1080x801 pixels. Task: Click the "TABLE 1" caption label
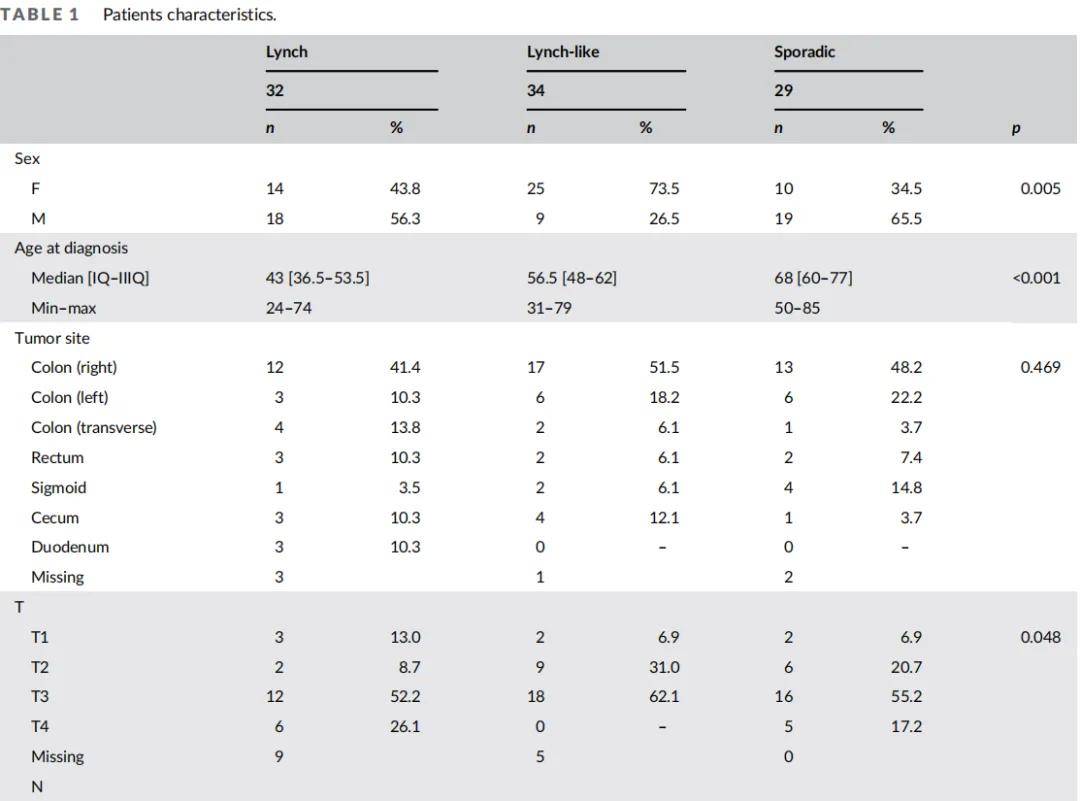(40, 15)
